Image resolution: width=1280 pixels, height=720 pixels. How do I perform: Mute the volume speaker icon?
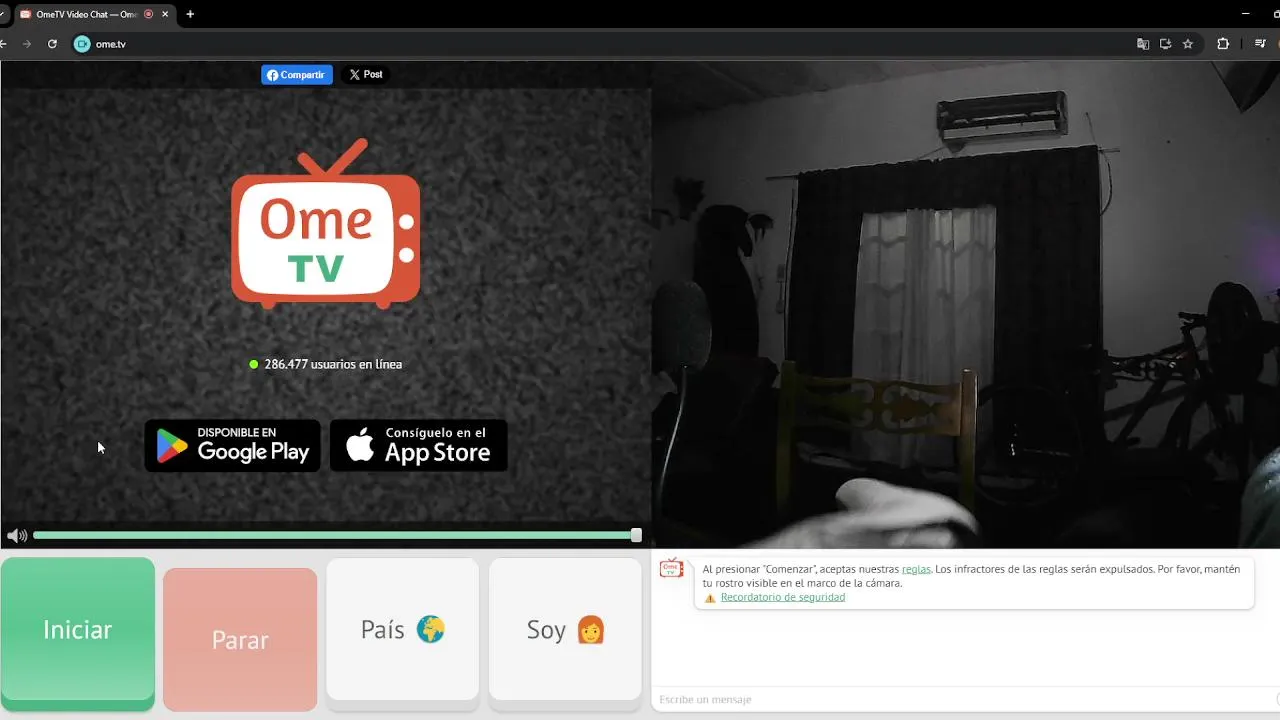17,536
